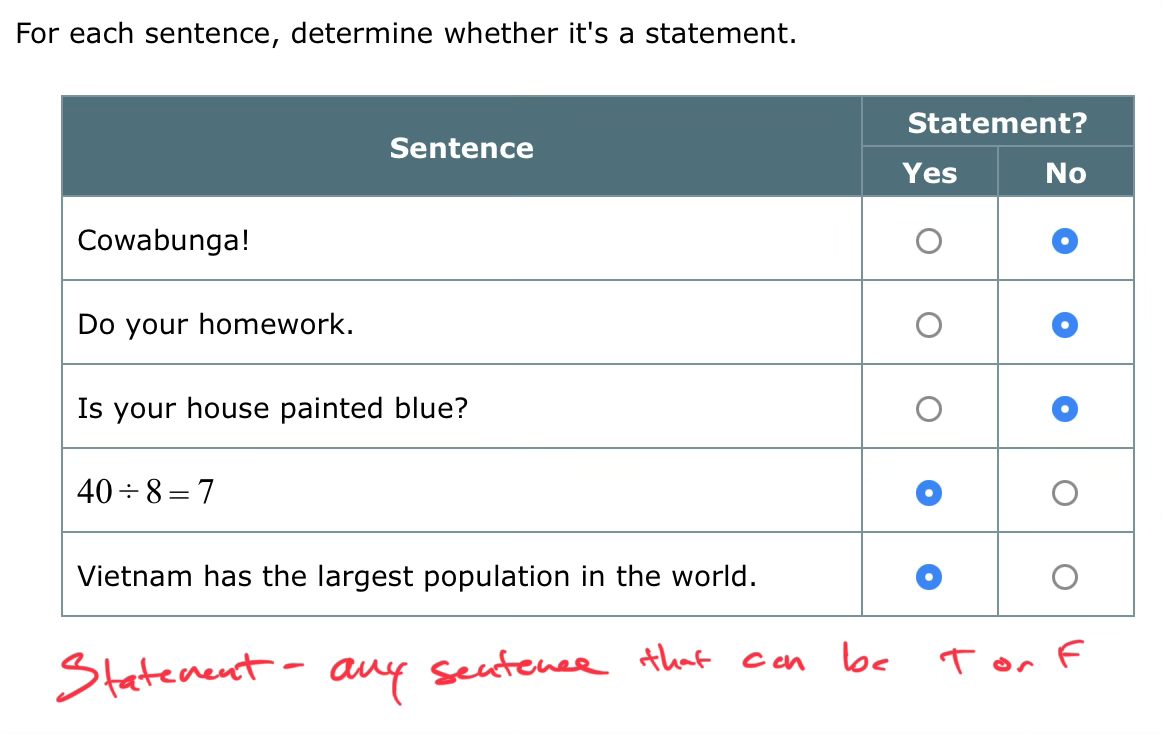Click the 40 ÷ 8 = 7 equation

pos(146,492)
